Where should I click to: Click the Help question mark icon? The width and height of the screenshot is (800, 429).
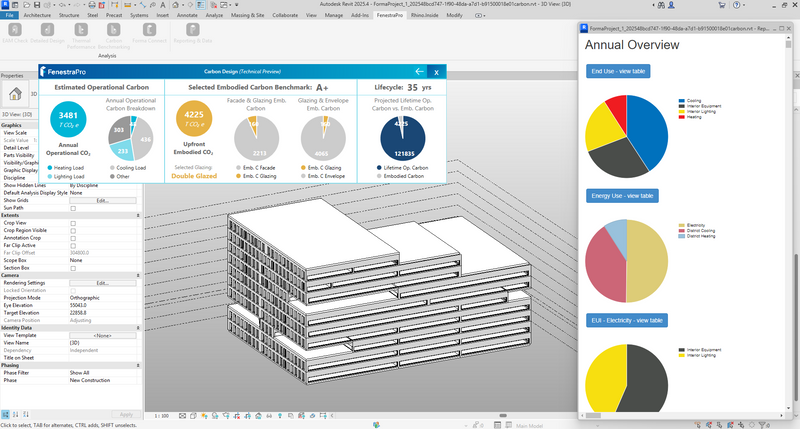point(736,5)
